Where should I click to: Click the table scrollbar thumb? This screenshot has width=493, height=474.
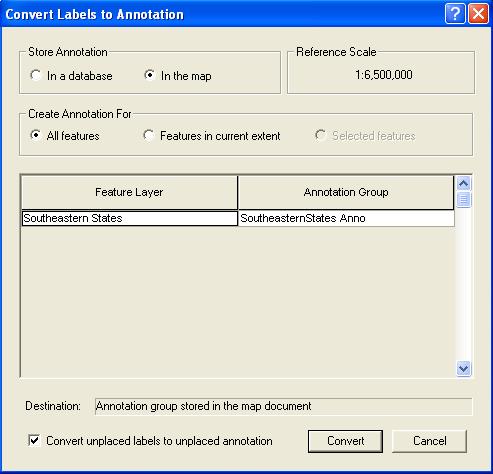(x=464, y=199)
